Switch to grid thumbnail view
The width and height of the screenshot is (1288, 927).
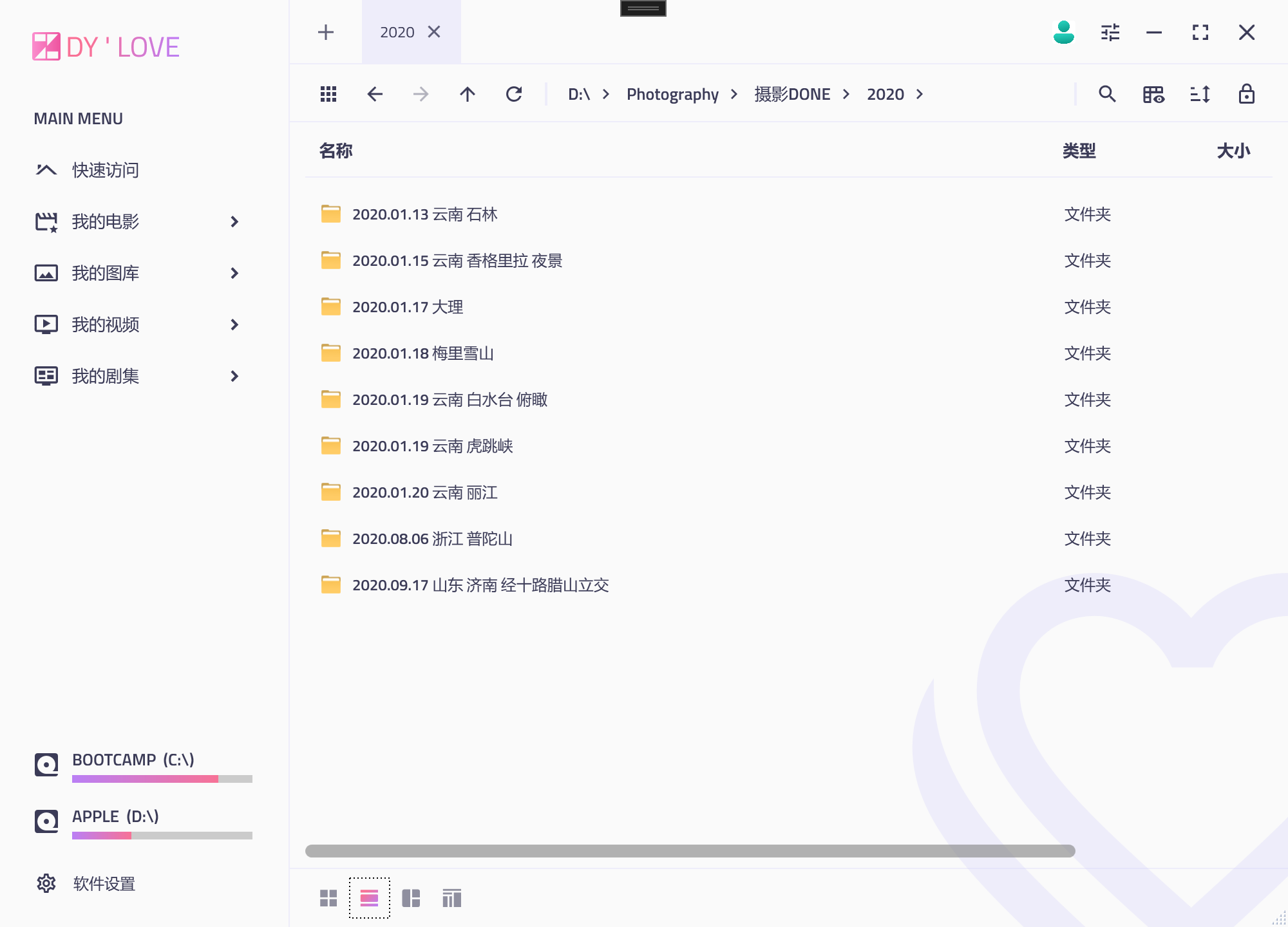[x=328, y=898]
